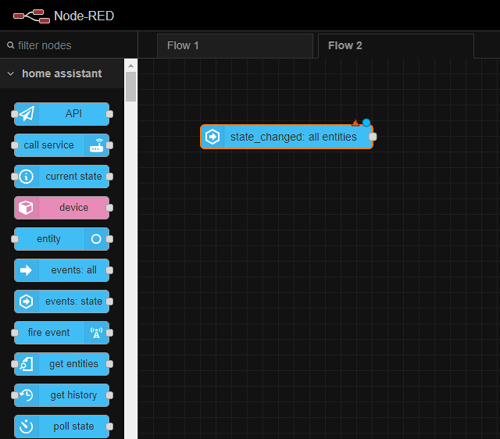Click the API node paper plane icon
The width and height of the screenshot is (500, 439).
[27, 114]
